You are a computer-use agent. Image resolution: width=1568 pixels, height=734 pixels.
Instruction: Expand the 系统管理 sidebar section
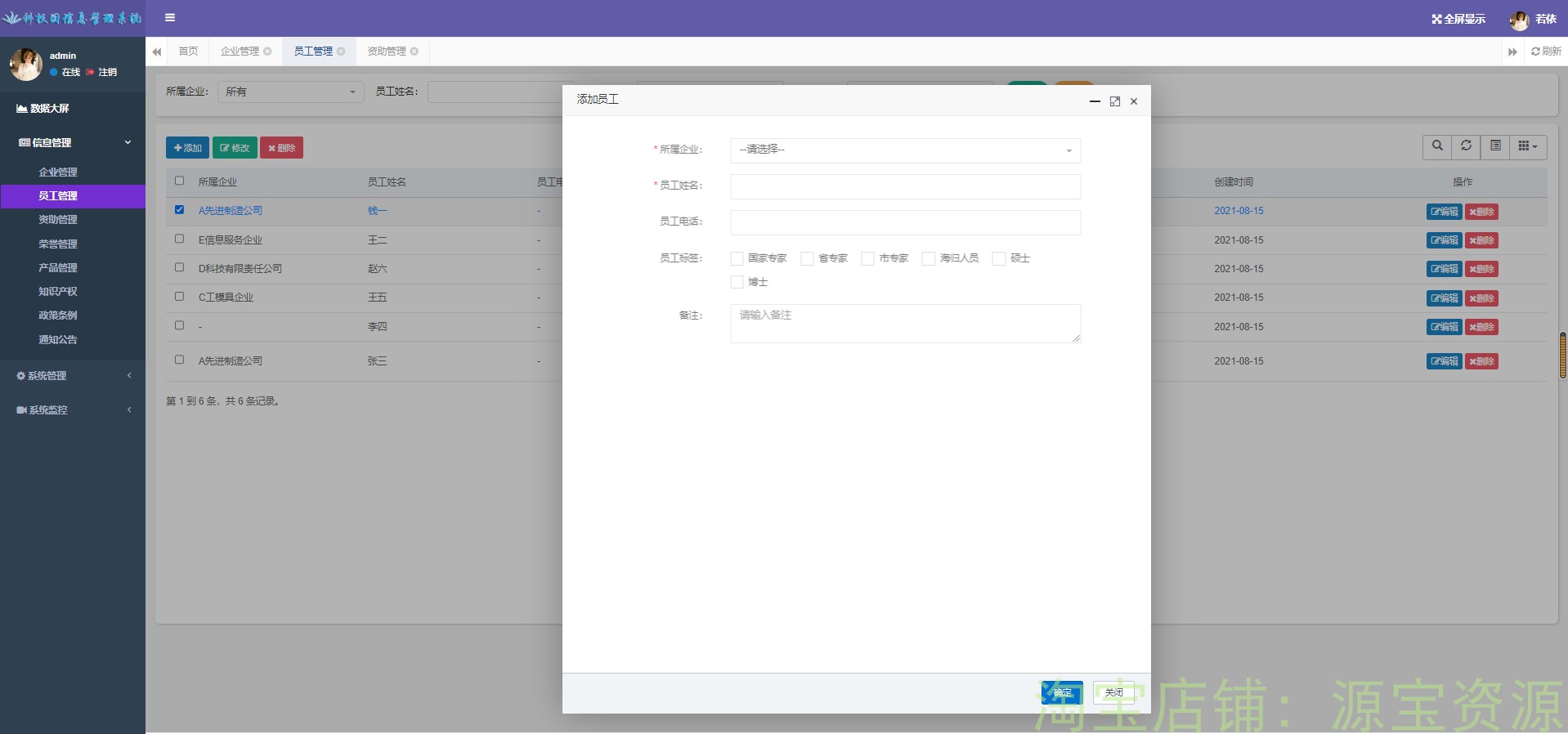73,376
